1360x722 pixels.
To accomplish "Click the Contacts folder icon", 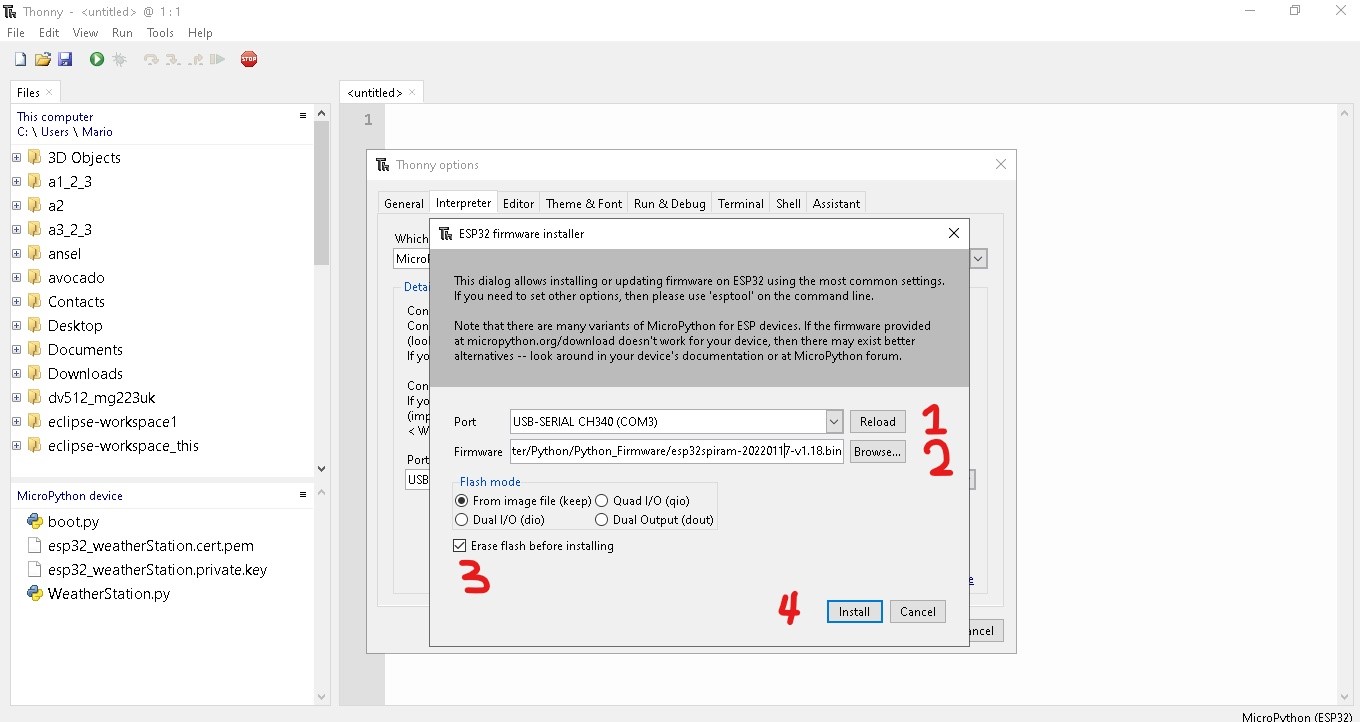I will click(35, 301).
